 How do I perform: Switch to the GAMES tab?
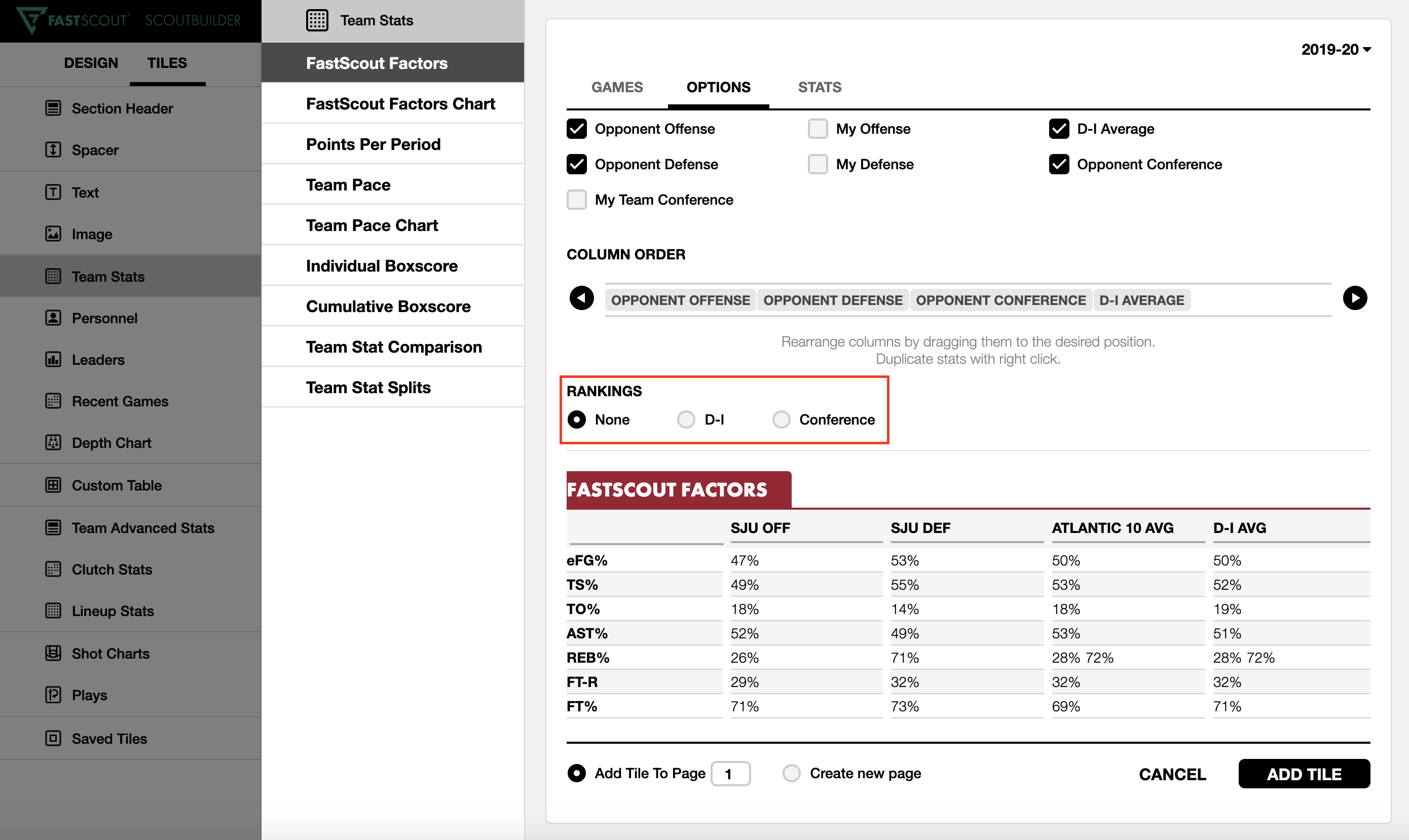pos(617,87)
